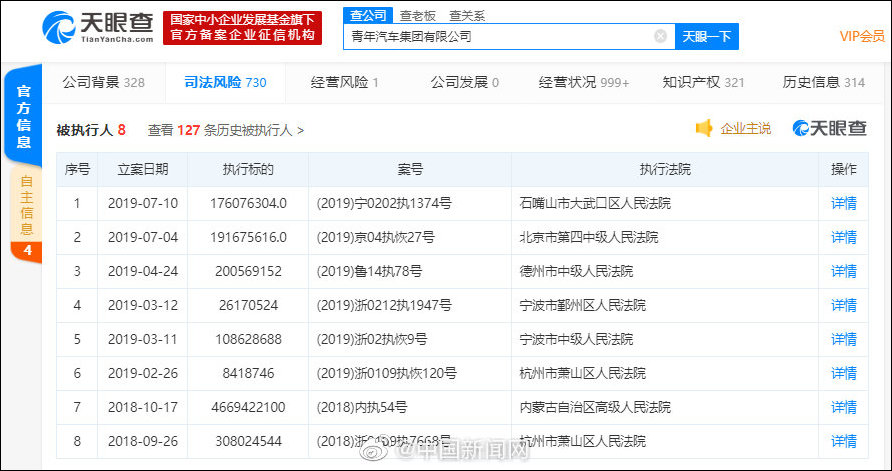Image resolution: width=892 pixels, height=471 pixels.
Task: Click the red 官方备案企业征信机构 banner
Action: [242, 28]
